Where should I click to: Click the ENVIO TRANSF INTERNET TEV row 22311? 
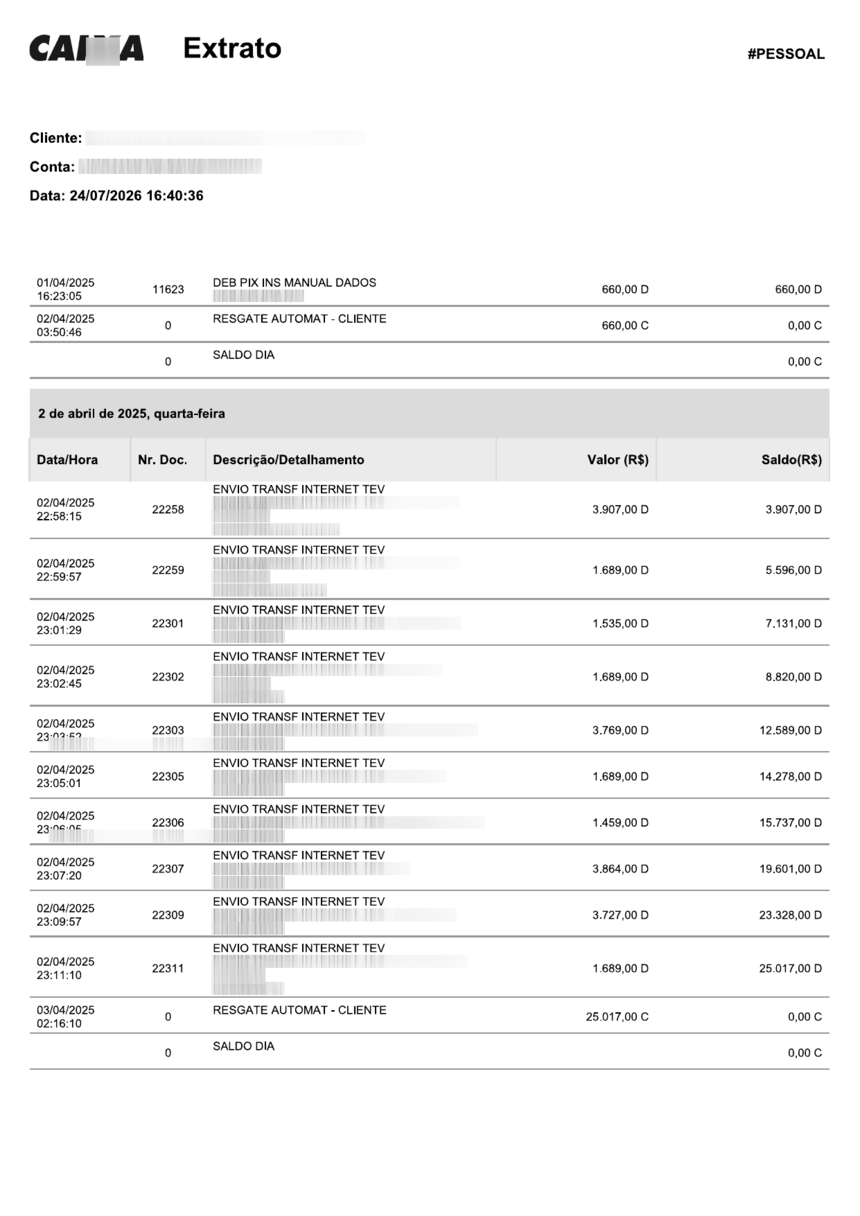pyautogui.click(x=429, y=967)
